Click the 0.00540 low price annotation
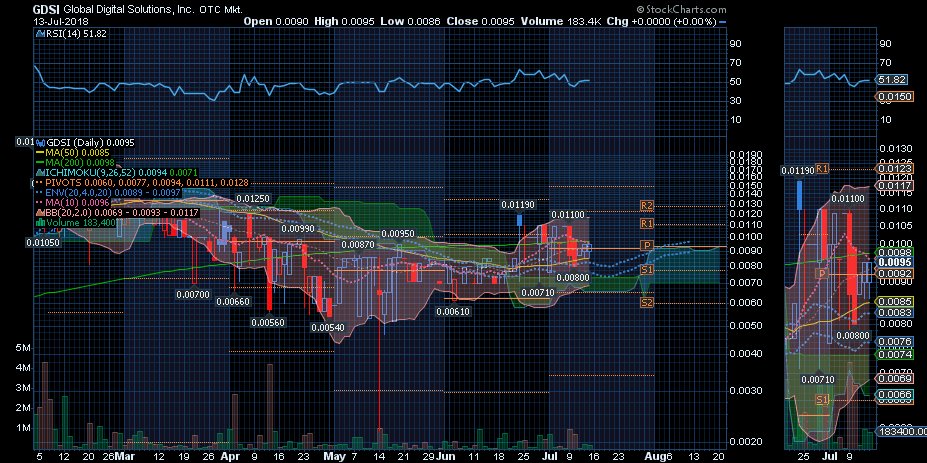The height and width of the screenshot is (463, 927). point(329,327)
